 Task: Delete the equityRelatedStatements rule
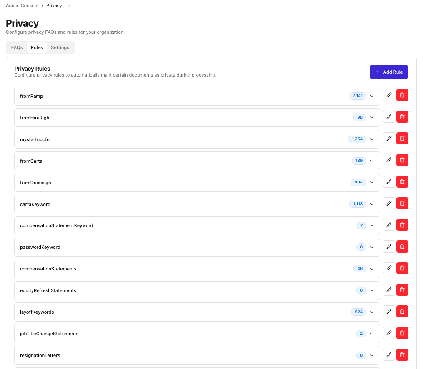pos(402,290)
